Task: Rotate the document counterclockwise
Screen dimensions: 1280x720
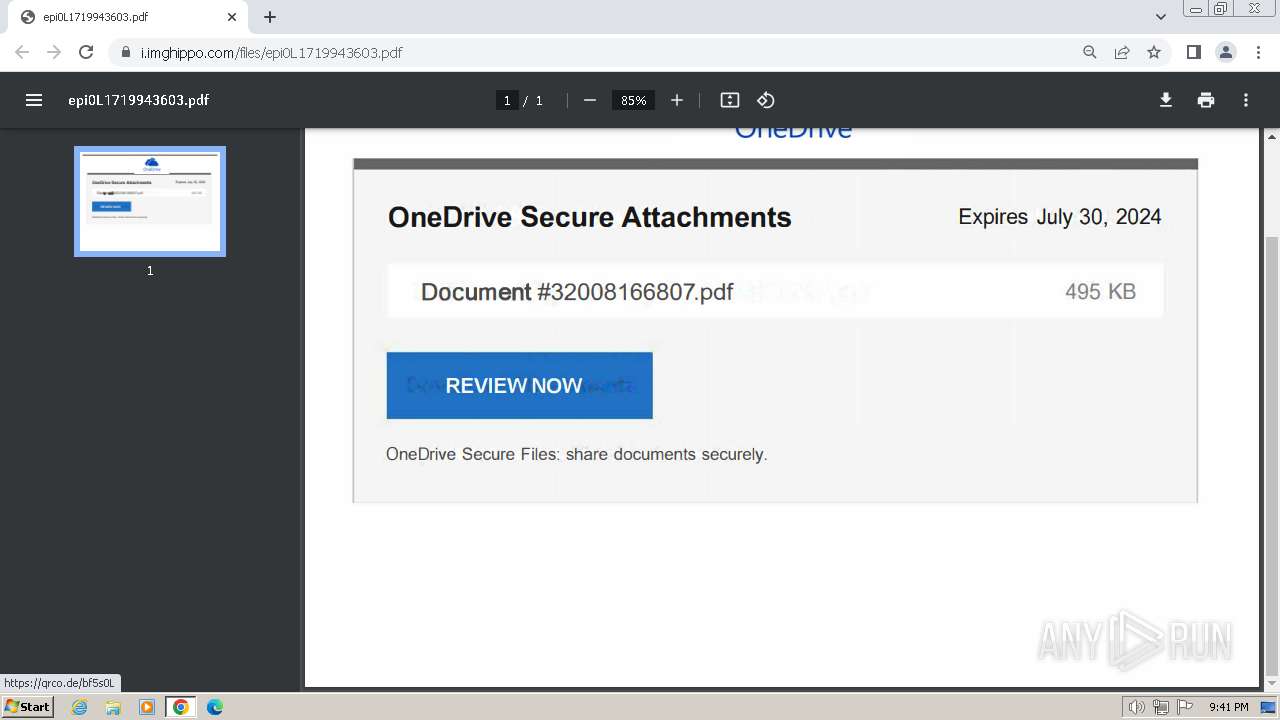Action: click(766, 100)
